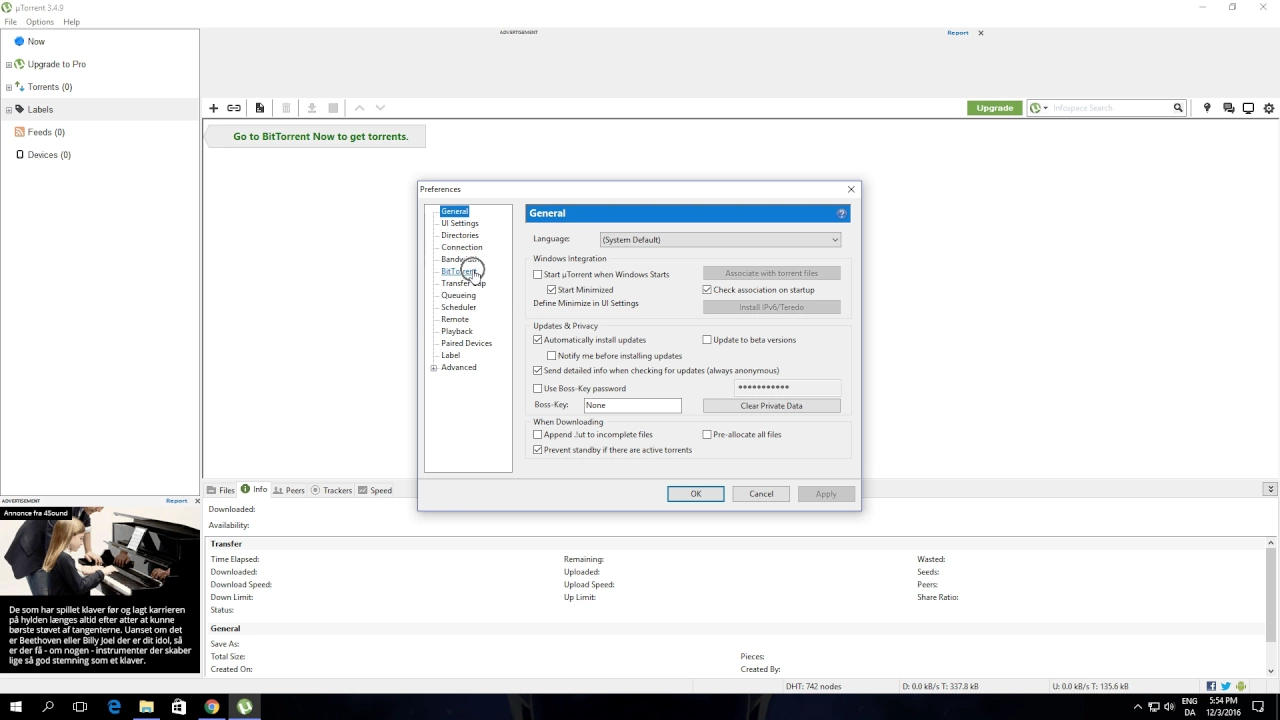Screen dimensions: 1280x720
Task: Enable Append .!ut to incomplete files
Action: 538,435
